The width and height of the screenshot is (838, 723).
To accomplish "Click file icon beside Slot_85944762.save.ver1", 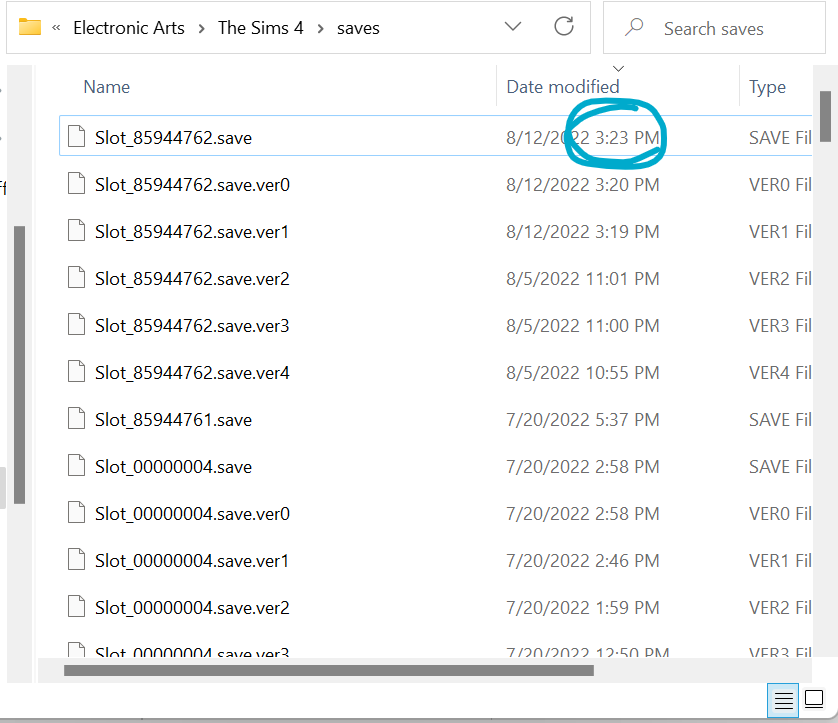I will pos(76,230).
